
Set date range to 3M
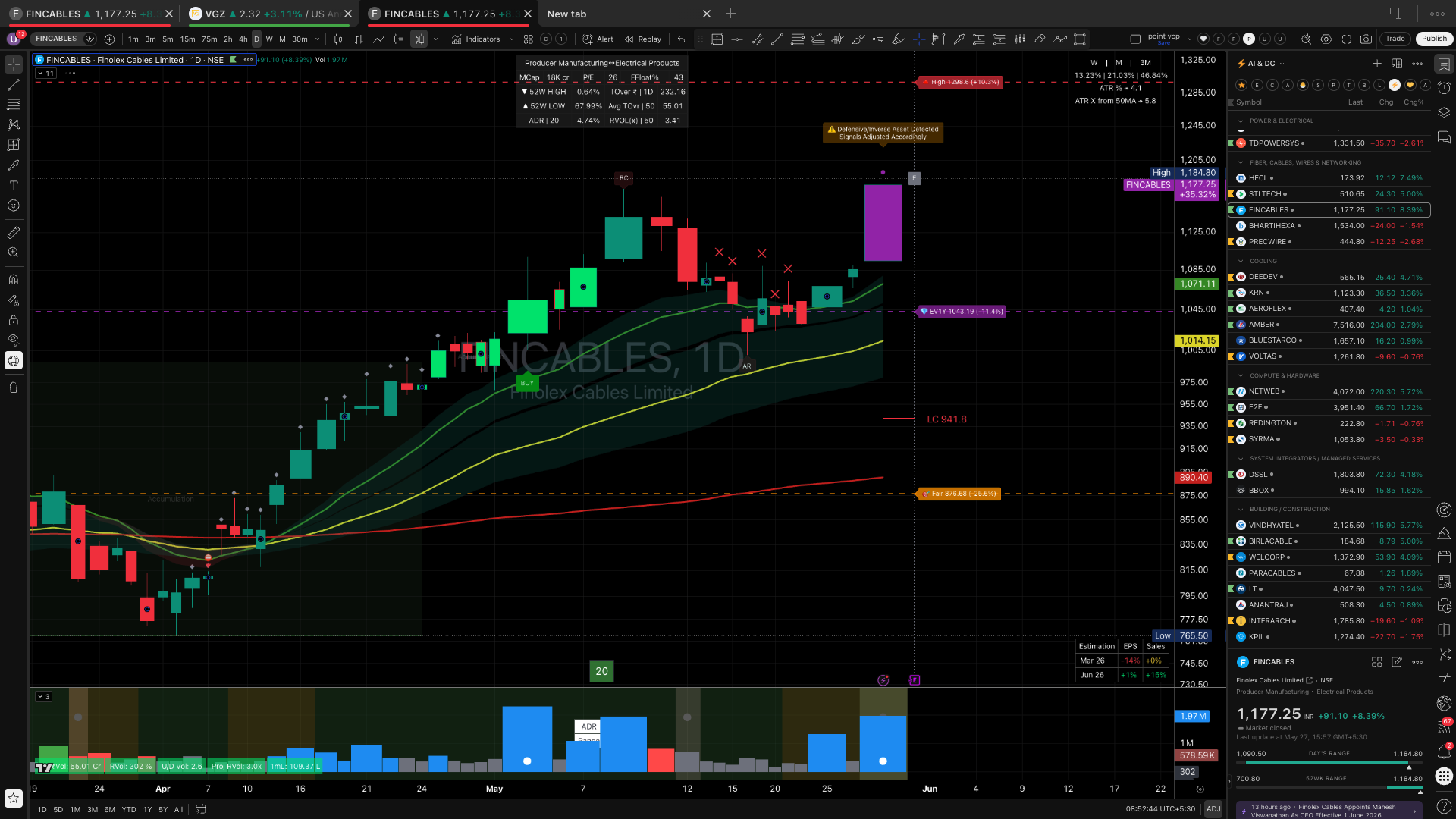coord(93,809)
